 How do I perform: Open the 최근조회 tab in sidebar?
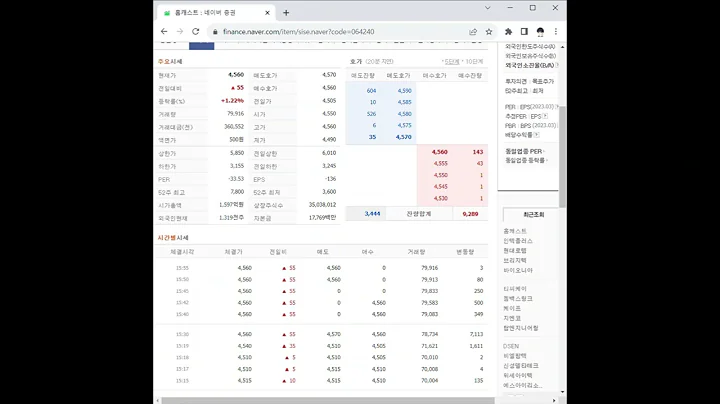[534, 214]
